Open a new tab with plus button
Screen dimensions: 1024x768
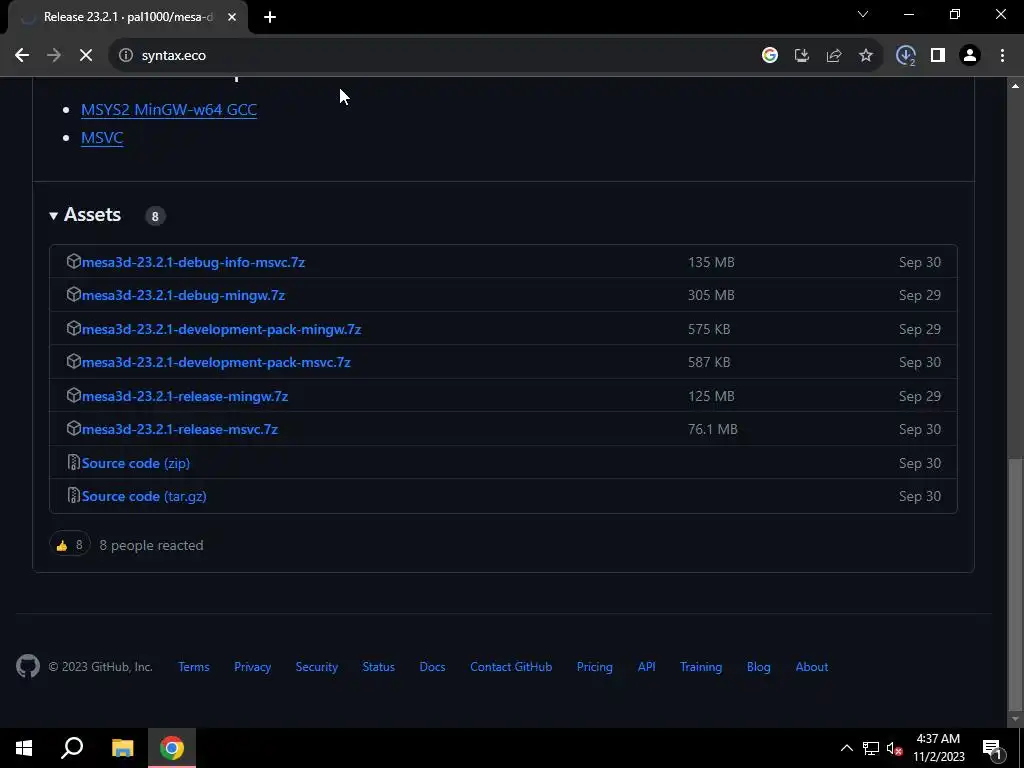click(x=270, y=17)
